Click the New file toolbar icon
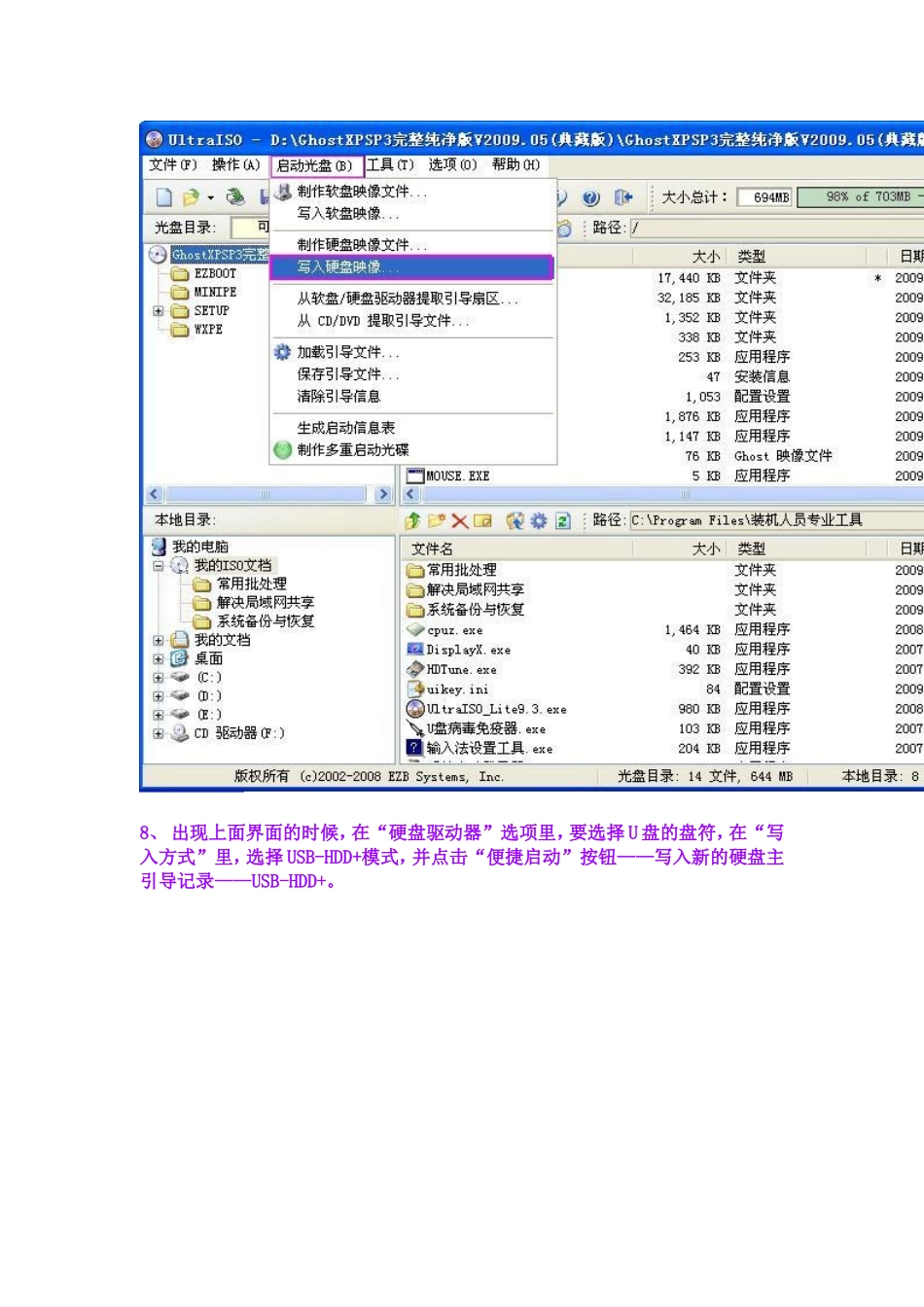Viewport: 924px width, 1307px height. [164, 197]
